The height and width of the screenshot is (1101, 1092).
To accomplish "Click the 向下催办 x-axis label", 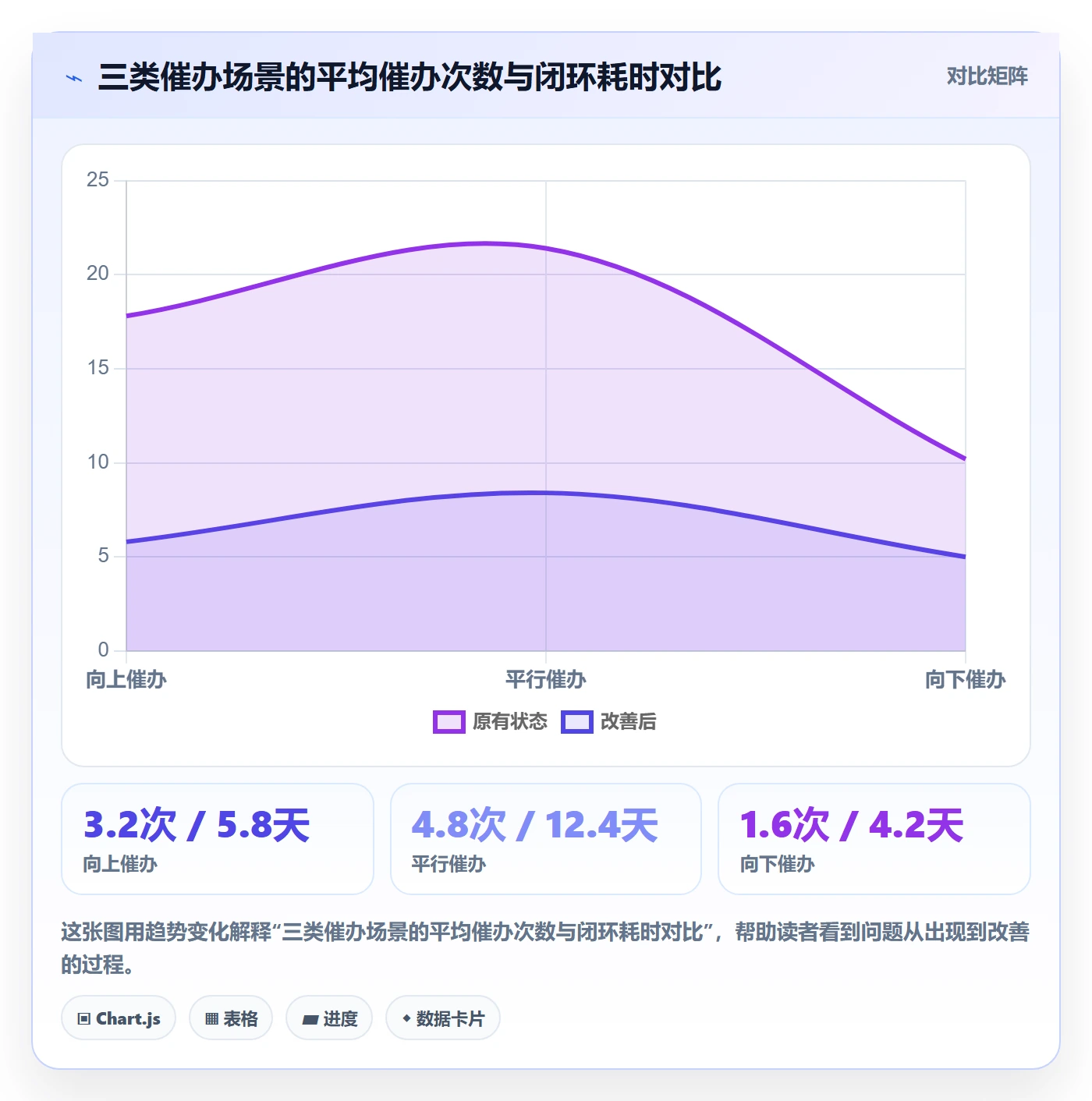I will pyautogui.click(x=966, y=680).
